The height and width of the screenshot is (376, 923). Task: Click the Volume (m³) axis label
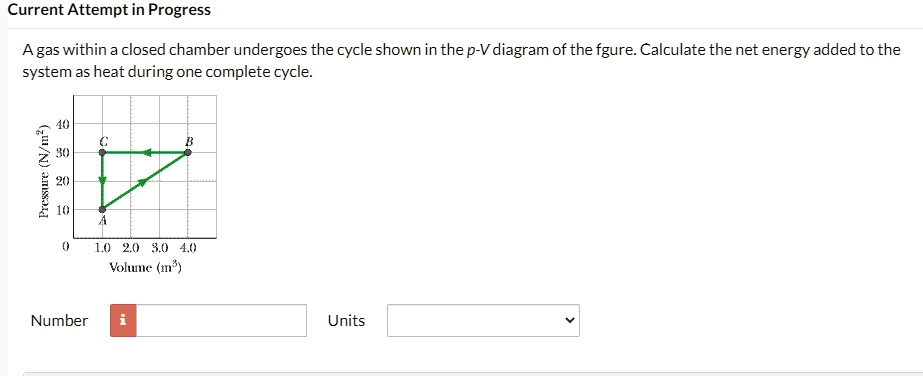(x=145, y=268)
